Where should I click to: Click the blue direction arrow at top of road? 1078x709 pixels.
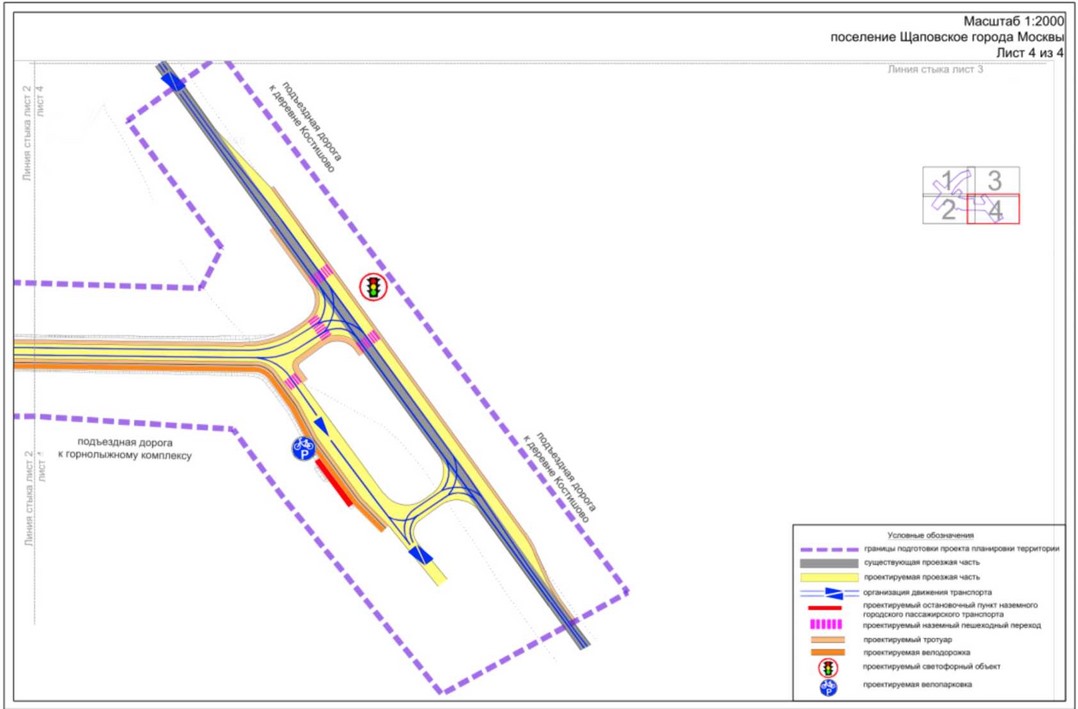coord(173,82)
